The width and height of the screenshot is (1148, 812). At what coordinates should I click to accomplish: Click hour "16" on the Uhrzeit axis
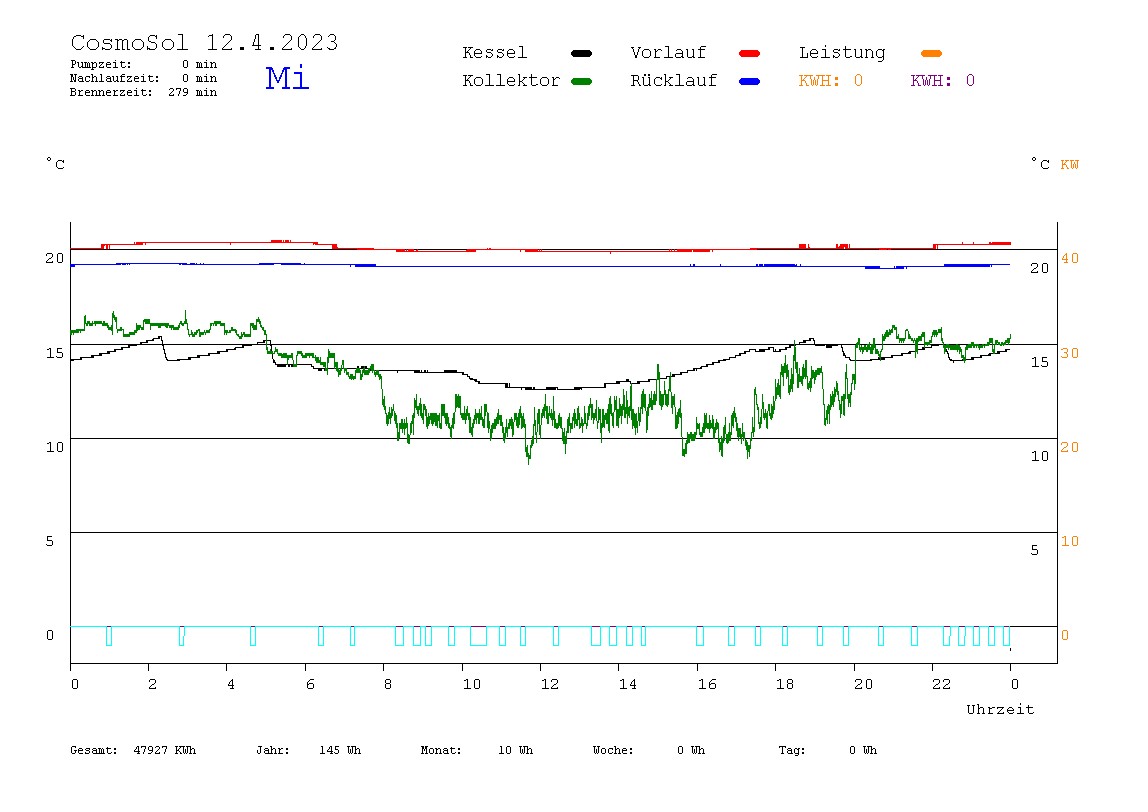coord(707,685)
